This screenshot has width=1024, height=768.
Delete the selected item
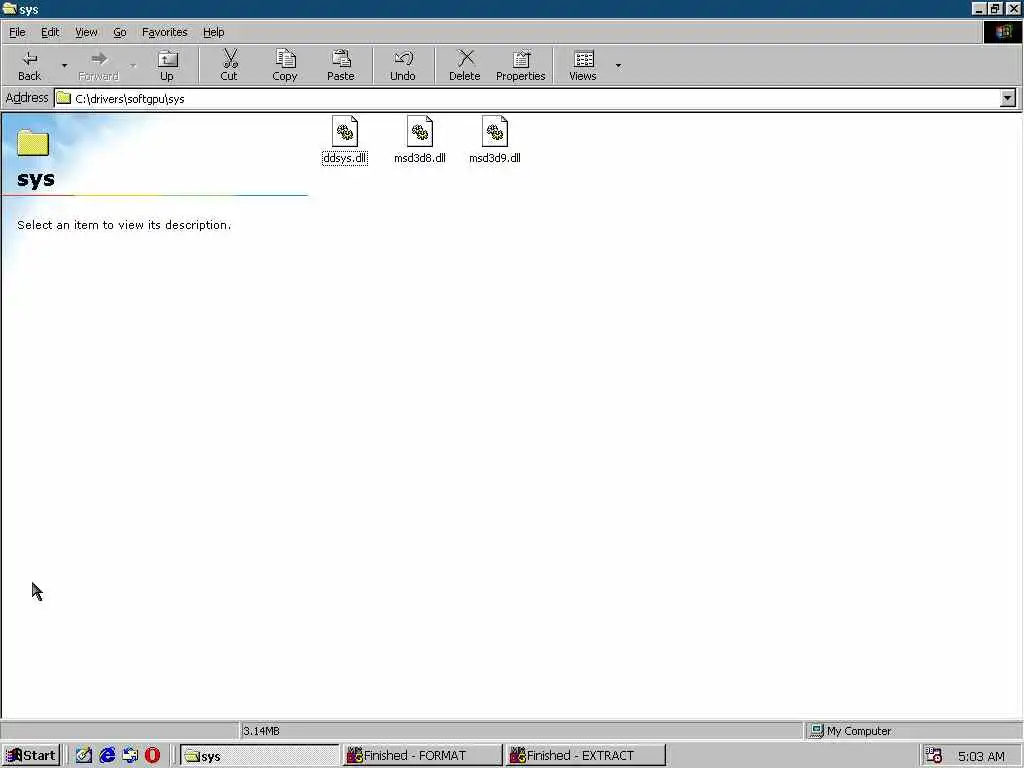[x=464, y=65]
